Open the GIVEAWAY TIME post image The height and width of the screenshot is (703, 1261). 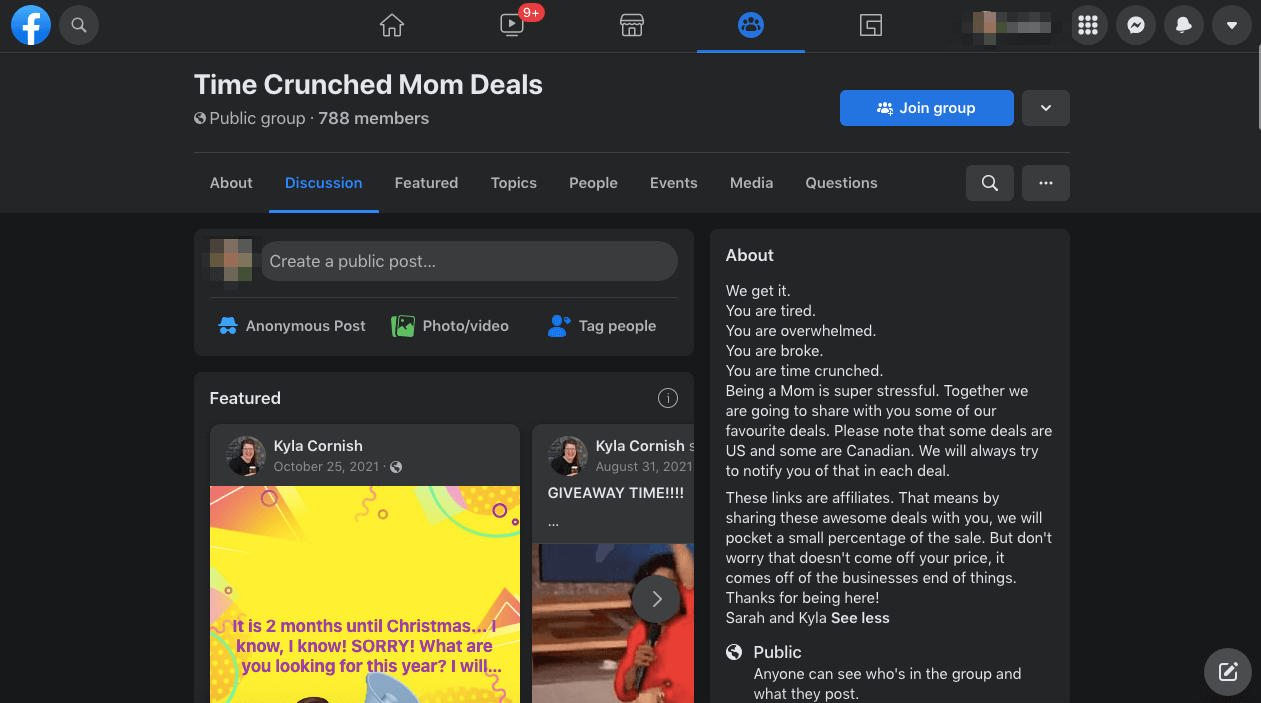(x=613, y=623)
